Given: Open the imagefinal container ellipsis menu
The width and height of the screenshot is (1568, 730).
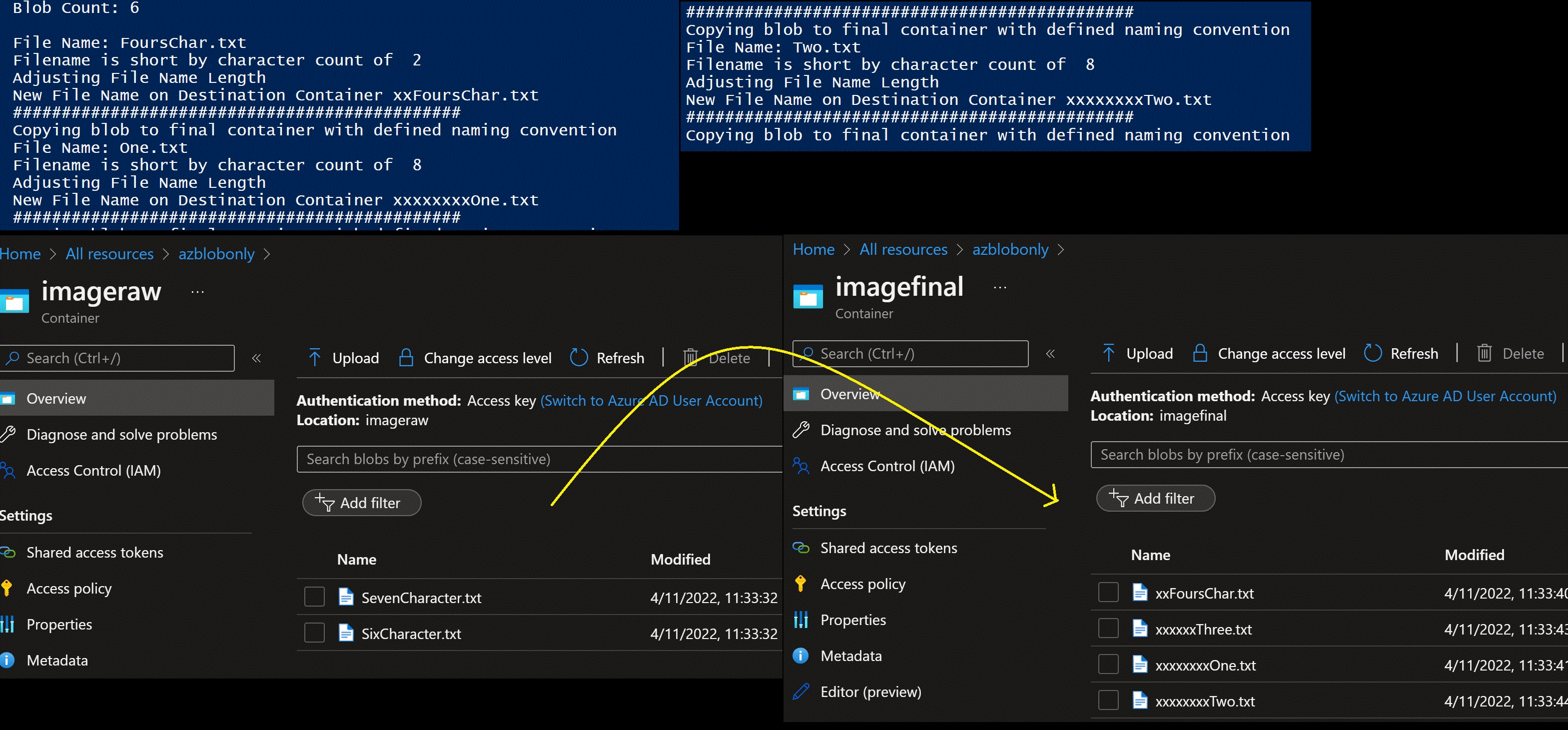Looking at the screenshot, I should click(999, 286).
